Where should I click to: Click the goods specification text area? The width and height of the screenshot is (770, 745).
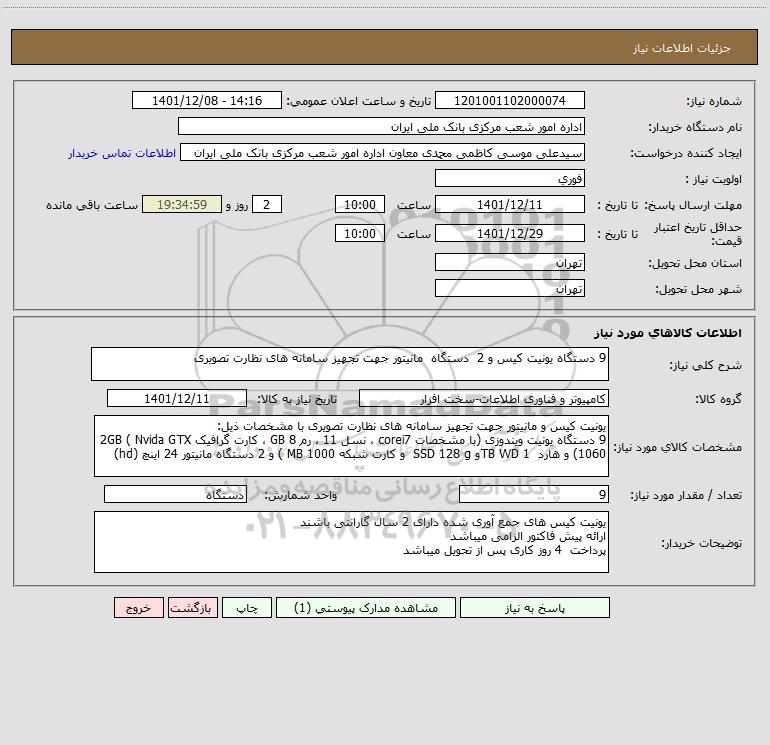click(x=351, y=446)
